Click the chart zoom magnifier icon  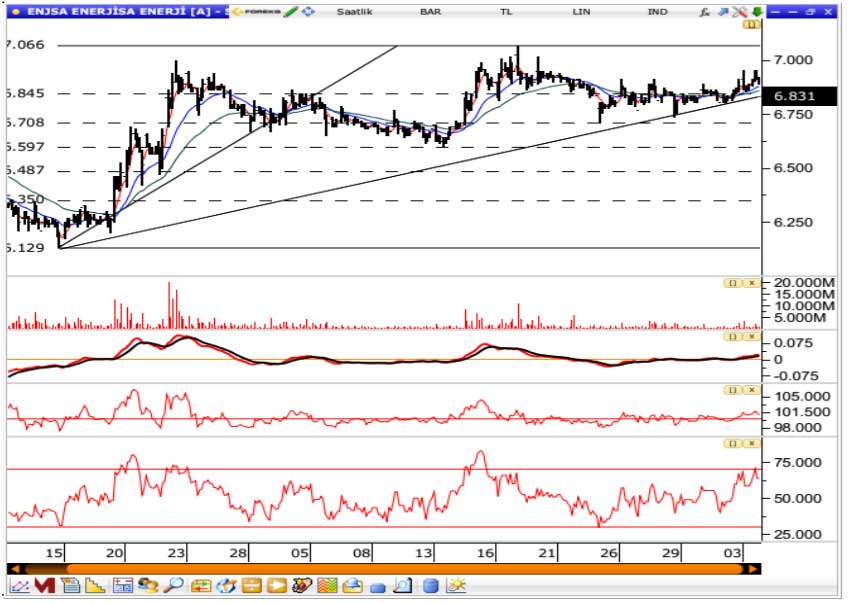pyautogui.click(x=402, y=586)
